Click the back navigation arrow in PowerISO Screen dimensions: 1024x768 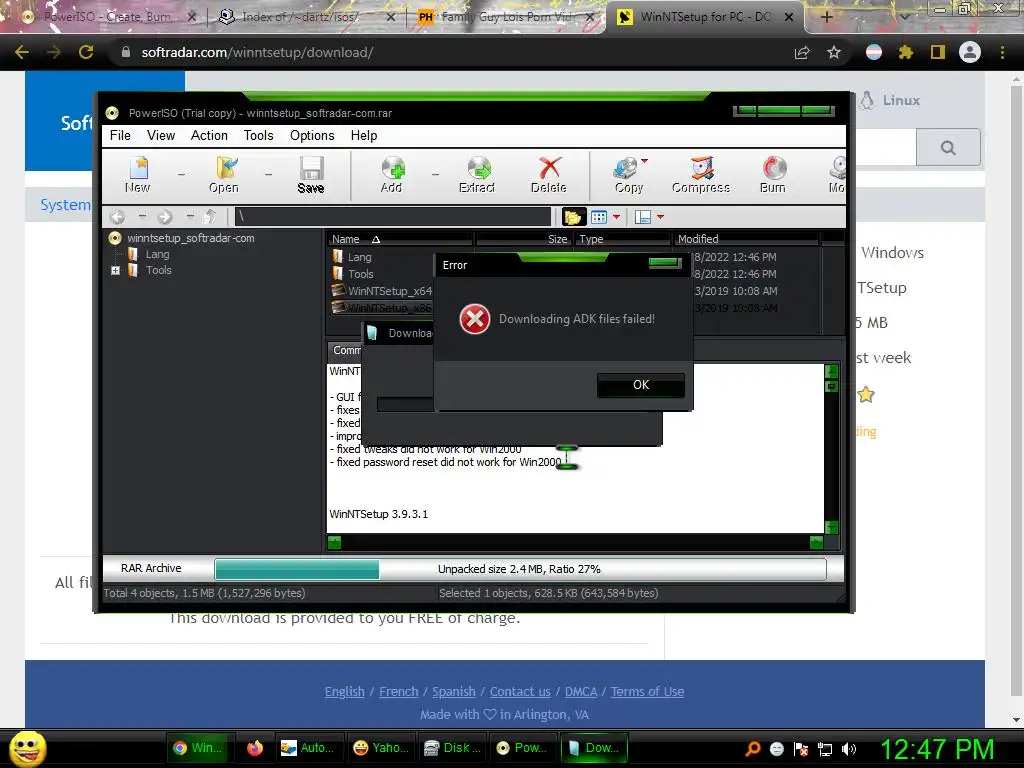click(117, 217)
